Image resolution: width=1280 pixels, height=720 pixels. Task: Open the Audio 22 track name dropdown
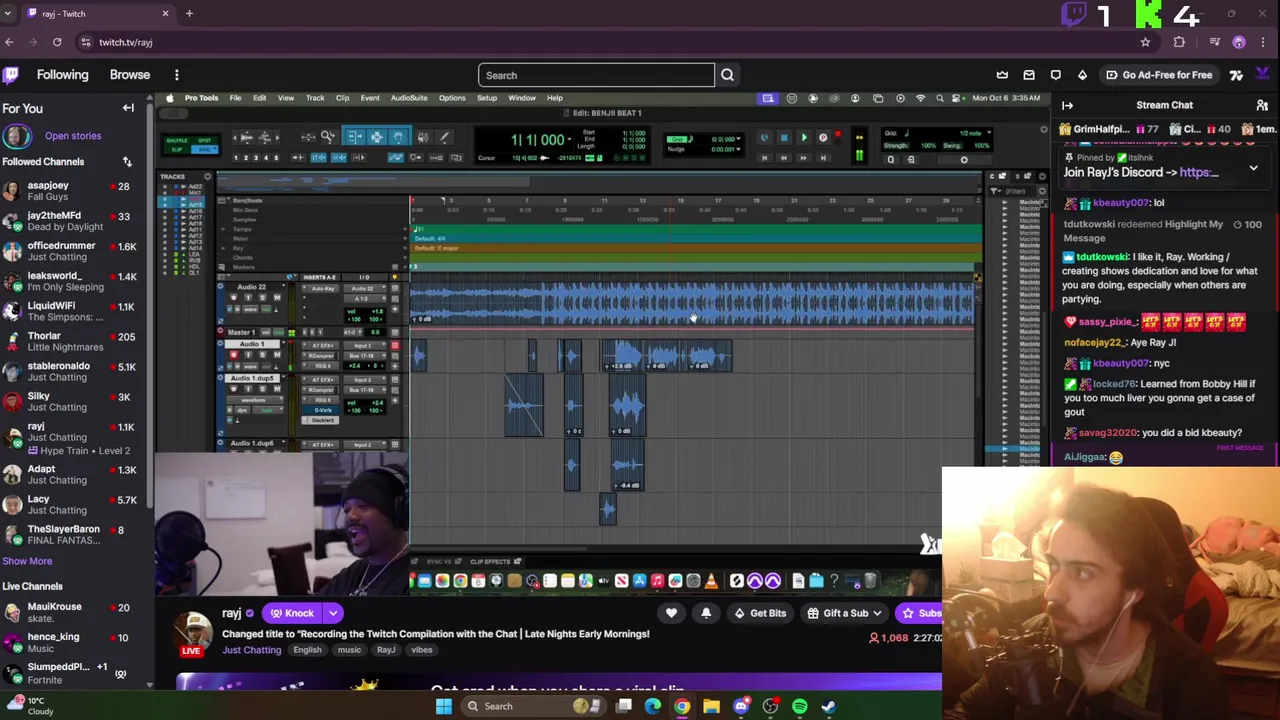click(283, 286)
